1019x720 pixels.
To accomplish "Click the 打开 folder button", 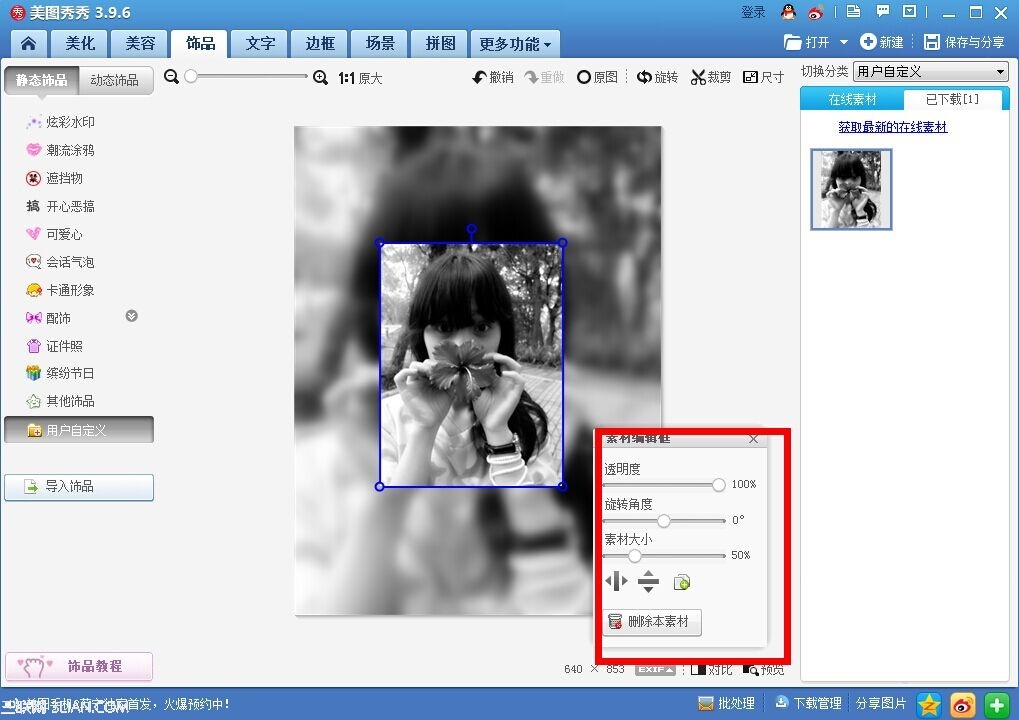I will 807,42.
